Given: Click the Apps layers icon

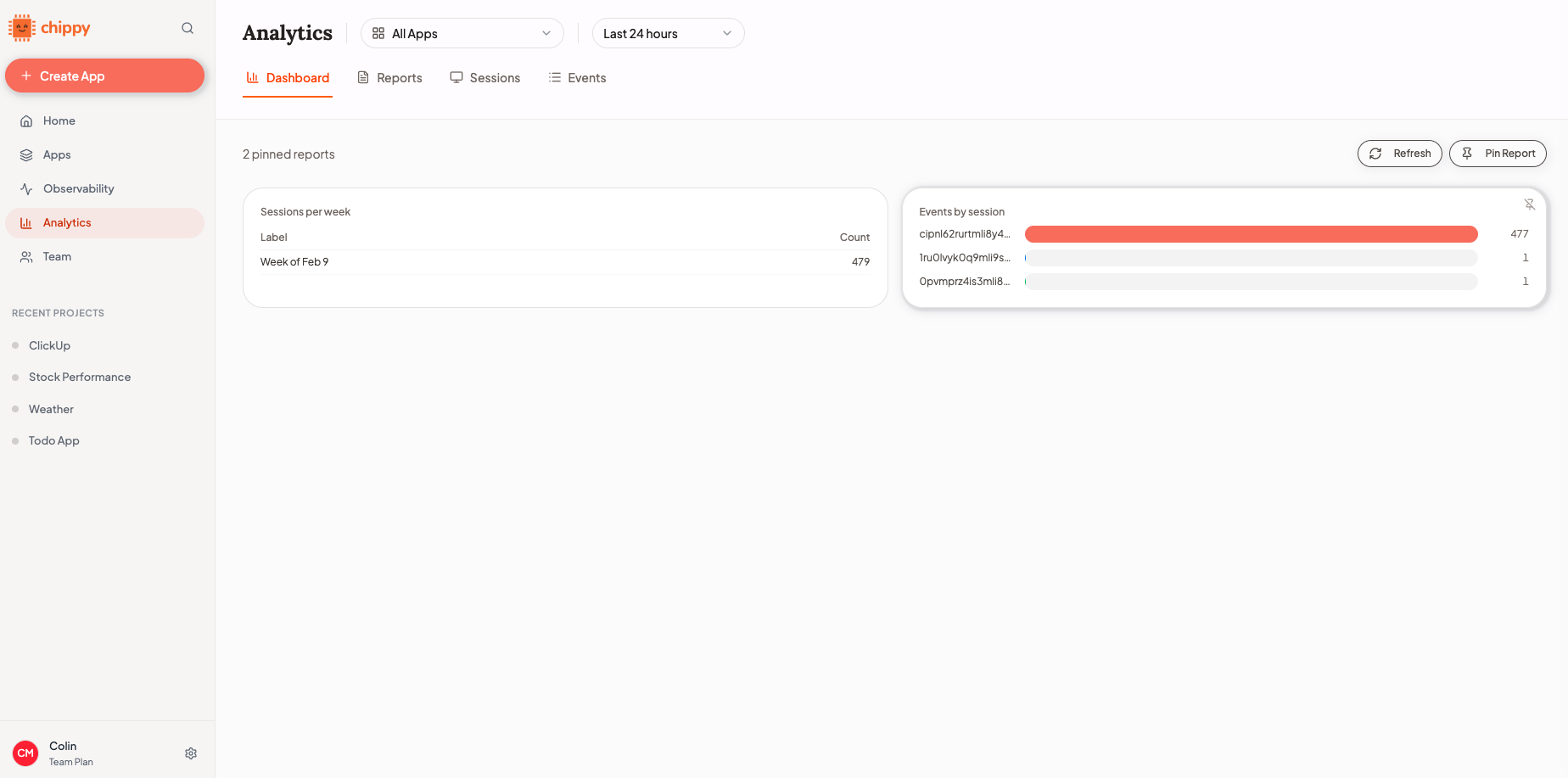Looking at the screenshot, I should point(26,154).
